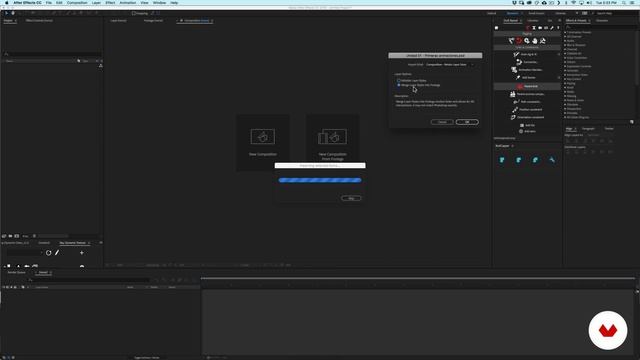
Task: Click the plus icon in bottom-left panel
Action: tap(82, 253)
